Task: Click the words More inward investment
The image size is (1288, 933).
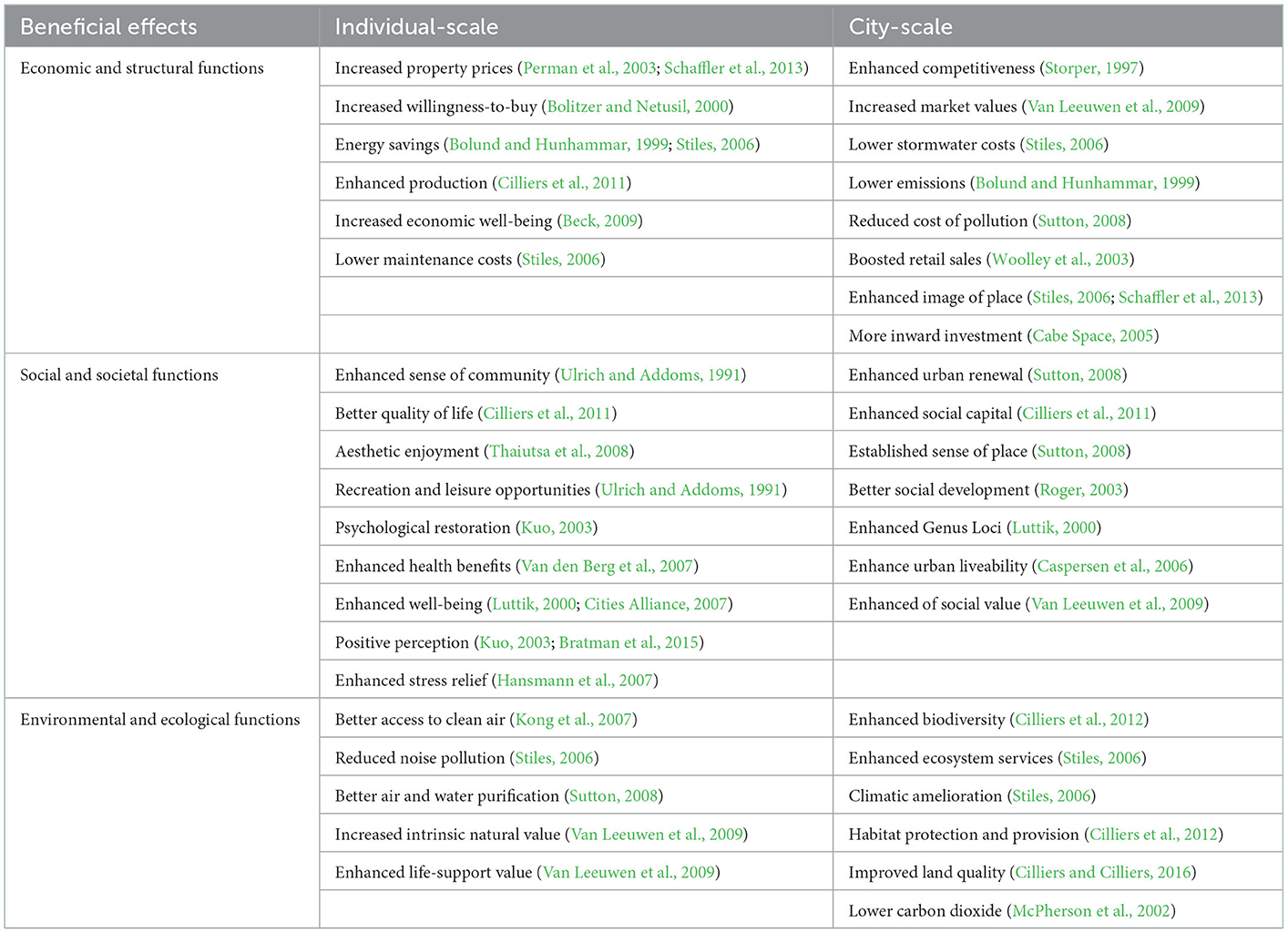Action: coord(935,336)
